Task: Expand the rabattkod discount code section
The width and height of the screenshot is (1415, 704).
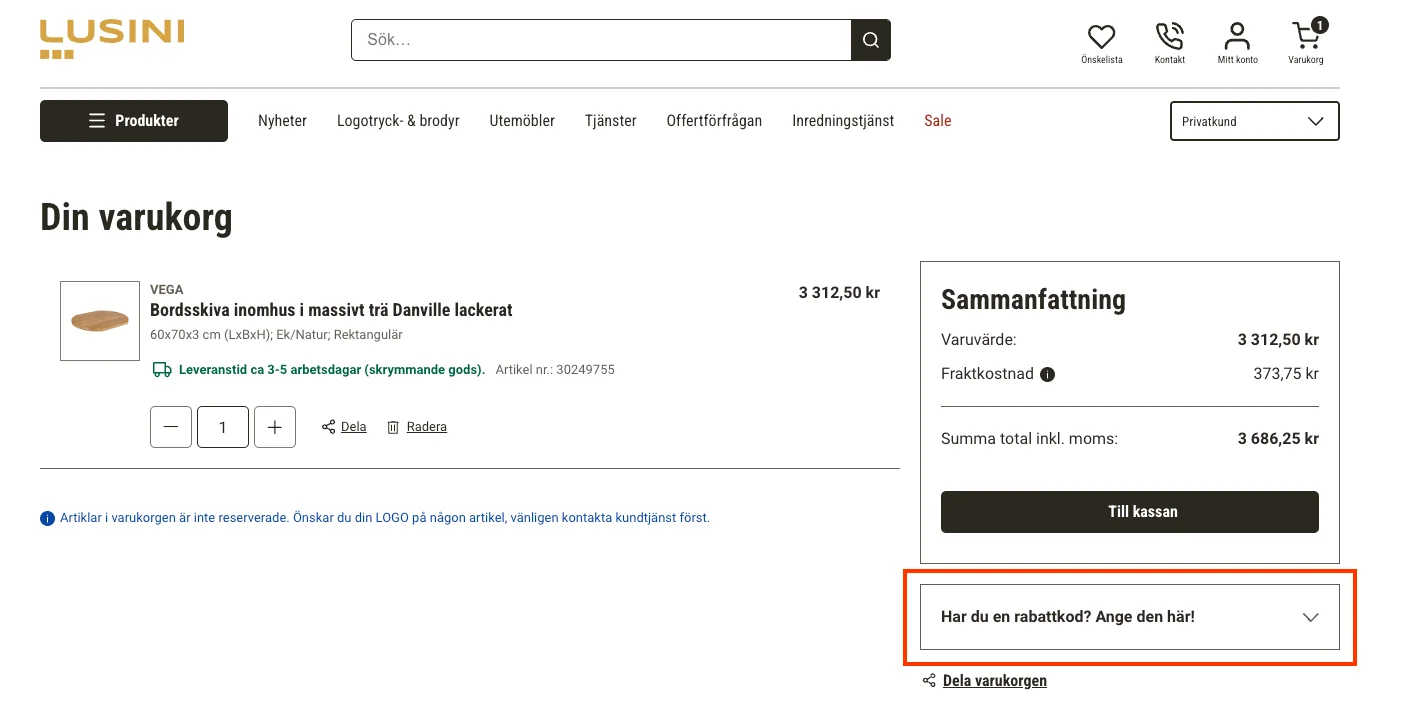Action: [x=1129, y=617]
